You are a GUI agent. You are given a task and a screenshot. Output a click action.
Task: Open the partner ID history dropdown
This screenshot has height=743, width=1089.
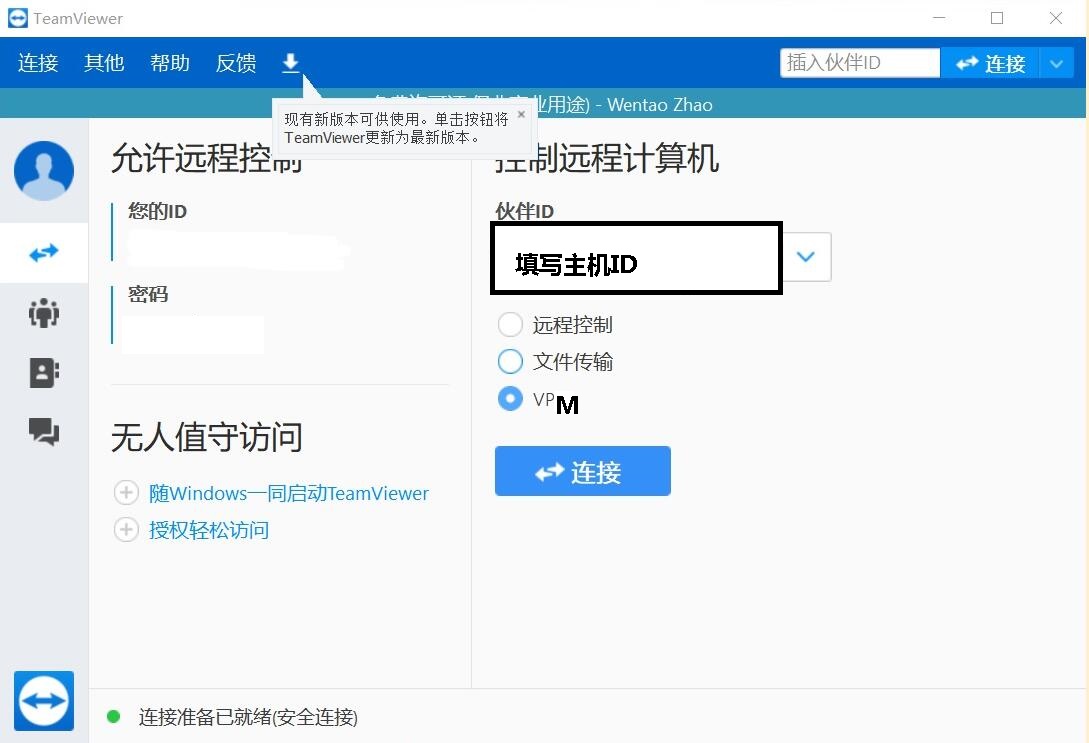coord(806,257)
